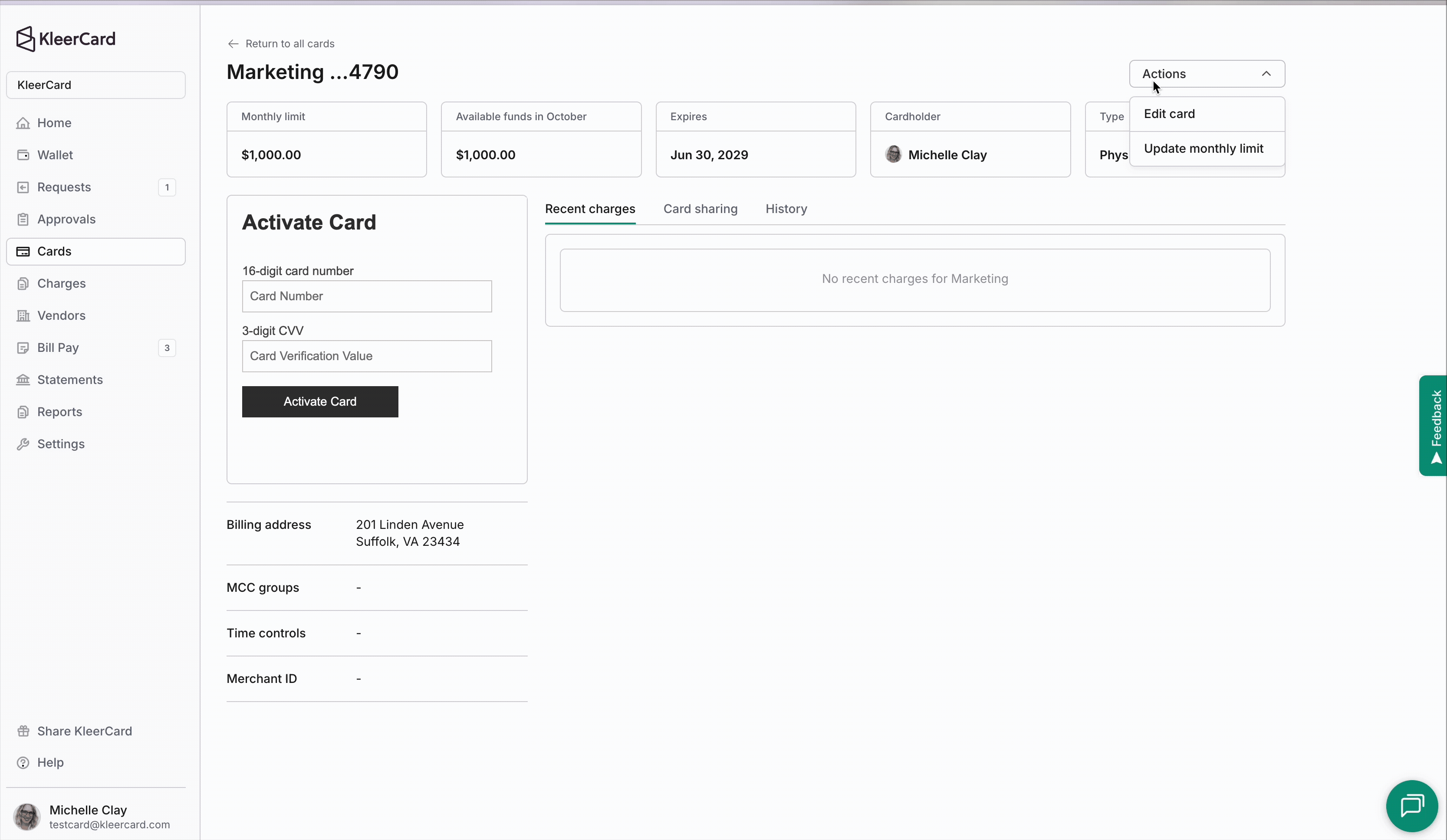Click the Vendors building icon
Viewport: 1447px width, 840px height.
tap(23, 316)
